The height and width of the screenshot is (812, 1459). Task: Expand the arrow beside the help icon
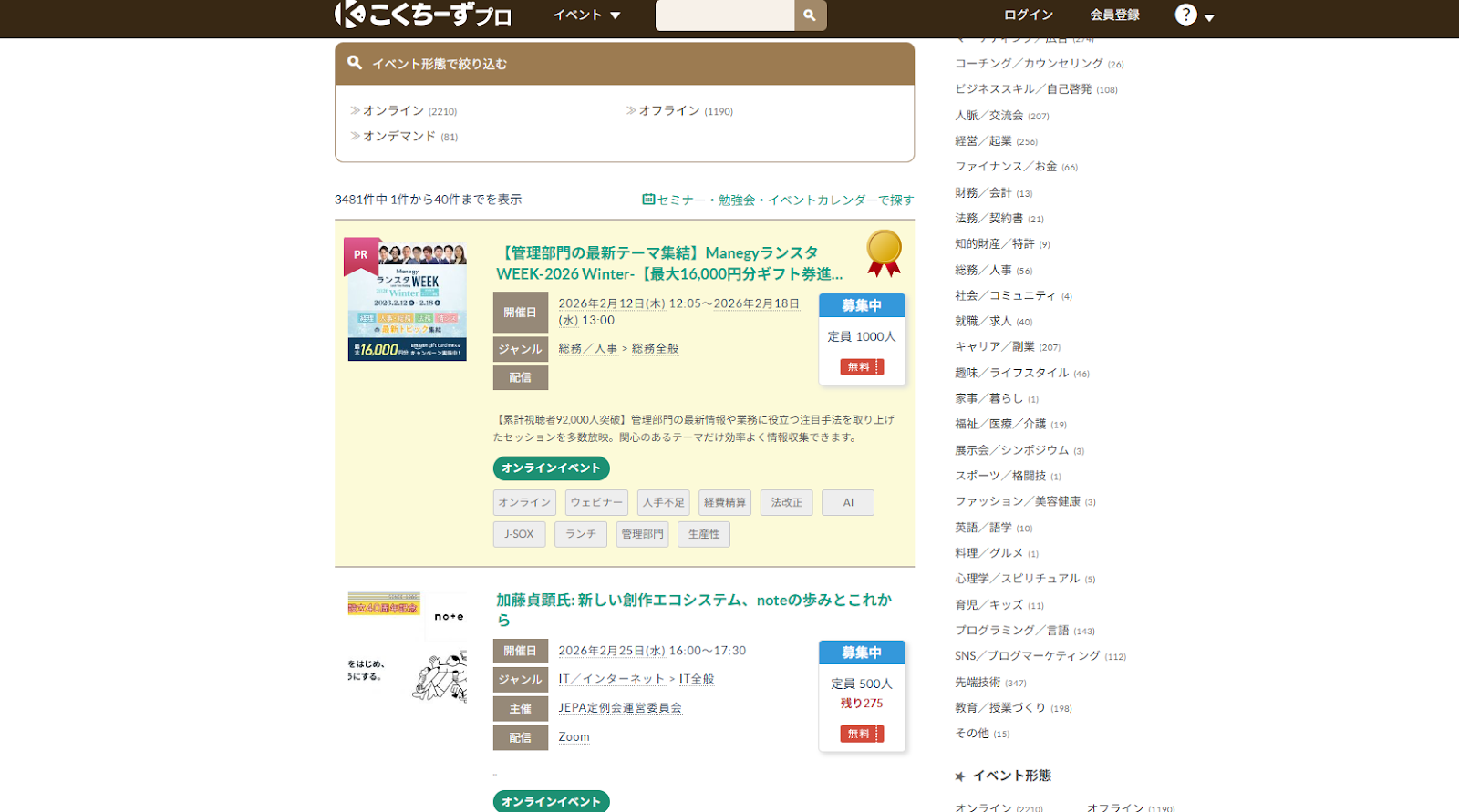point(1209,17)
